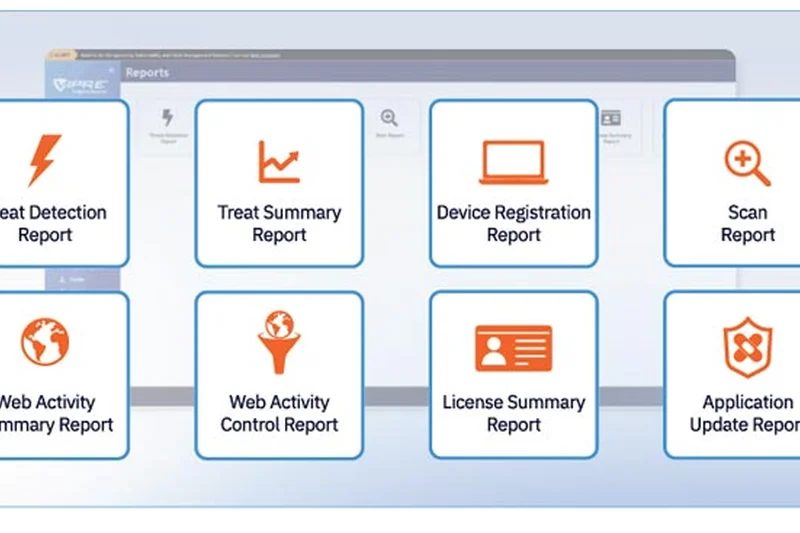
Task: Open the License Summary Report card
Action: tap(513, 375)
